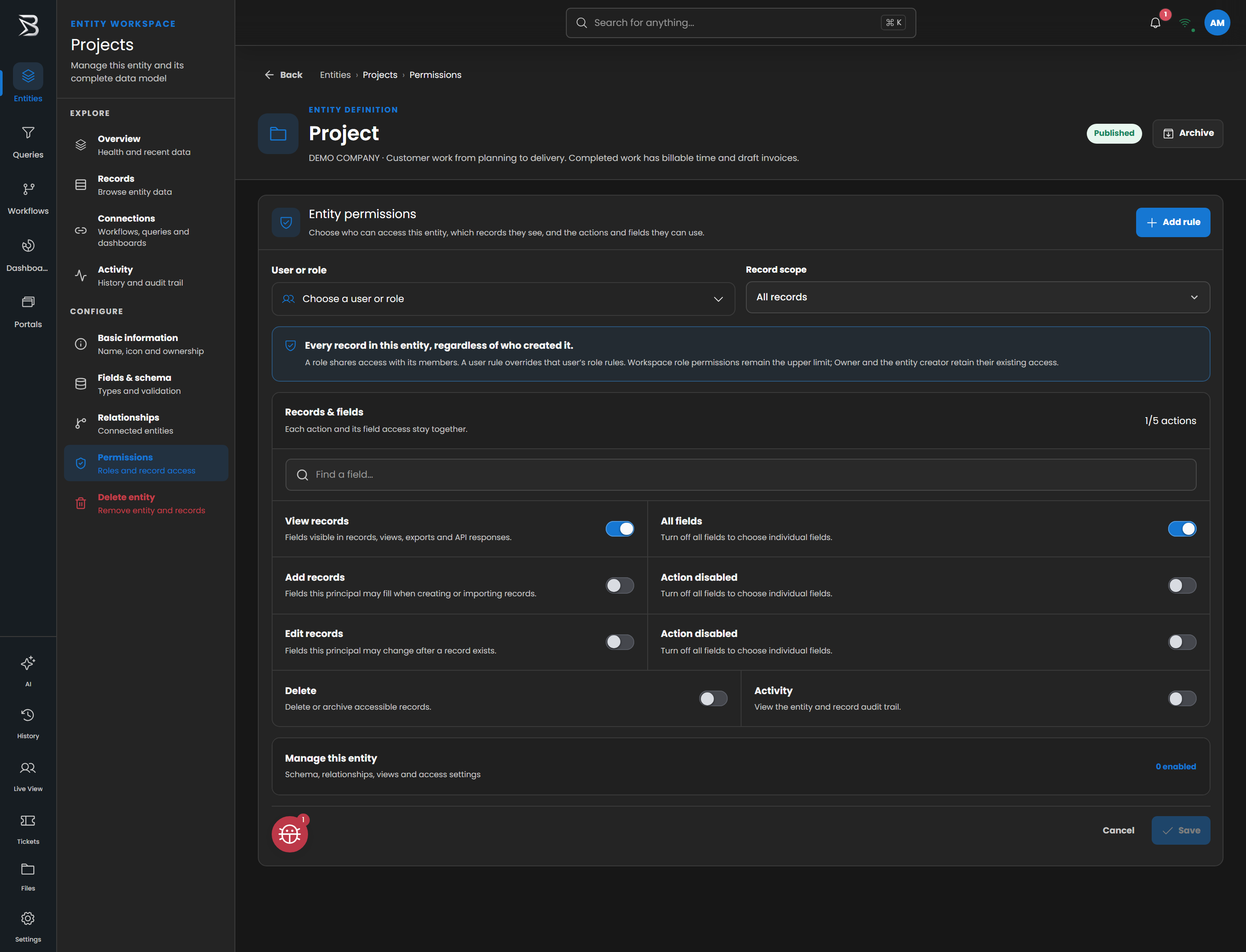This screenshot has width=1246, height=952.
Task: Open Records in the Explore menu
Action: (x=146, y=185)
